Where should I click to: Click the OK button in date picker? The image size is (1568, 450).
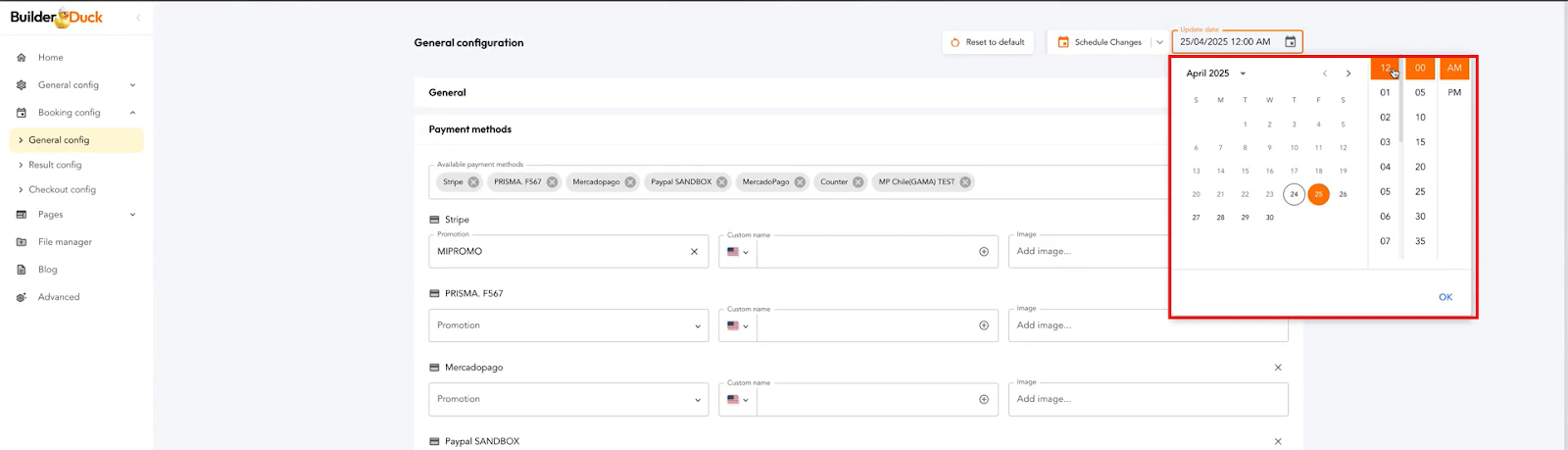click(1445, 297)
